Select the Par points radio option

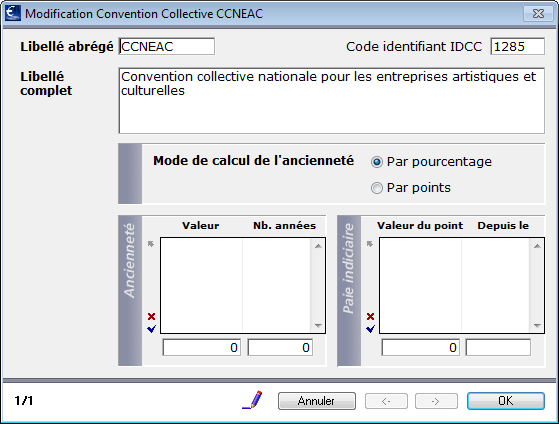[x=377, y=188]
